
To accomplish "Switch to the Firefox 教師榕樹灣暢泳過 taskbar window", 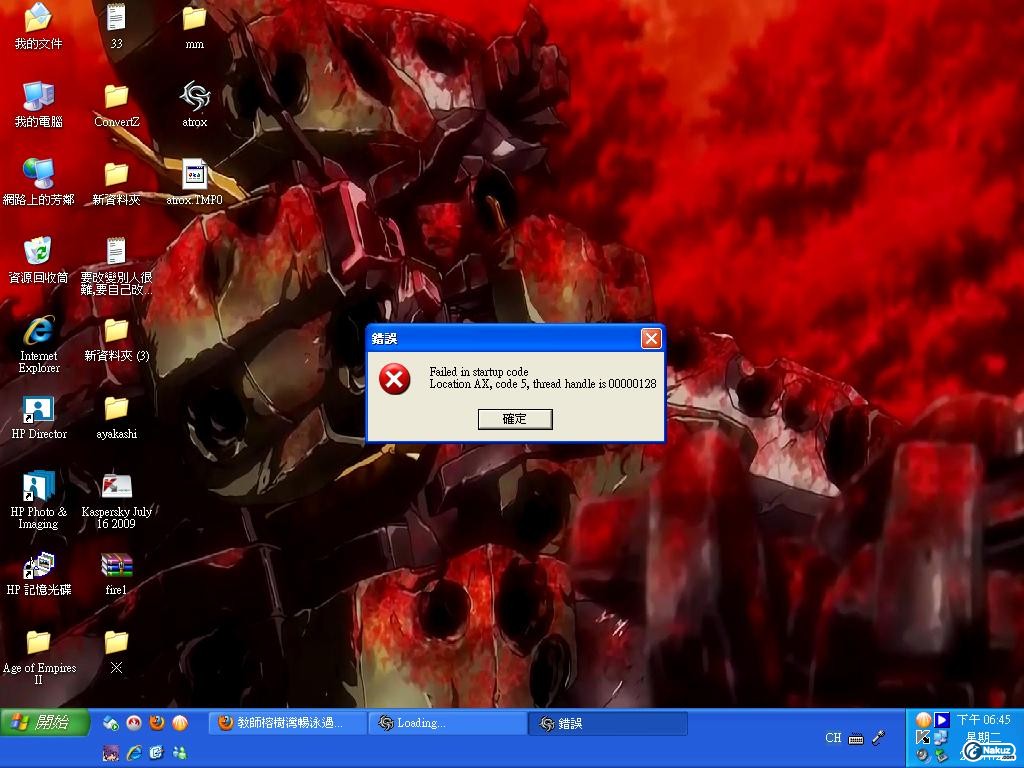I will pos(288,723).
